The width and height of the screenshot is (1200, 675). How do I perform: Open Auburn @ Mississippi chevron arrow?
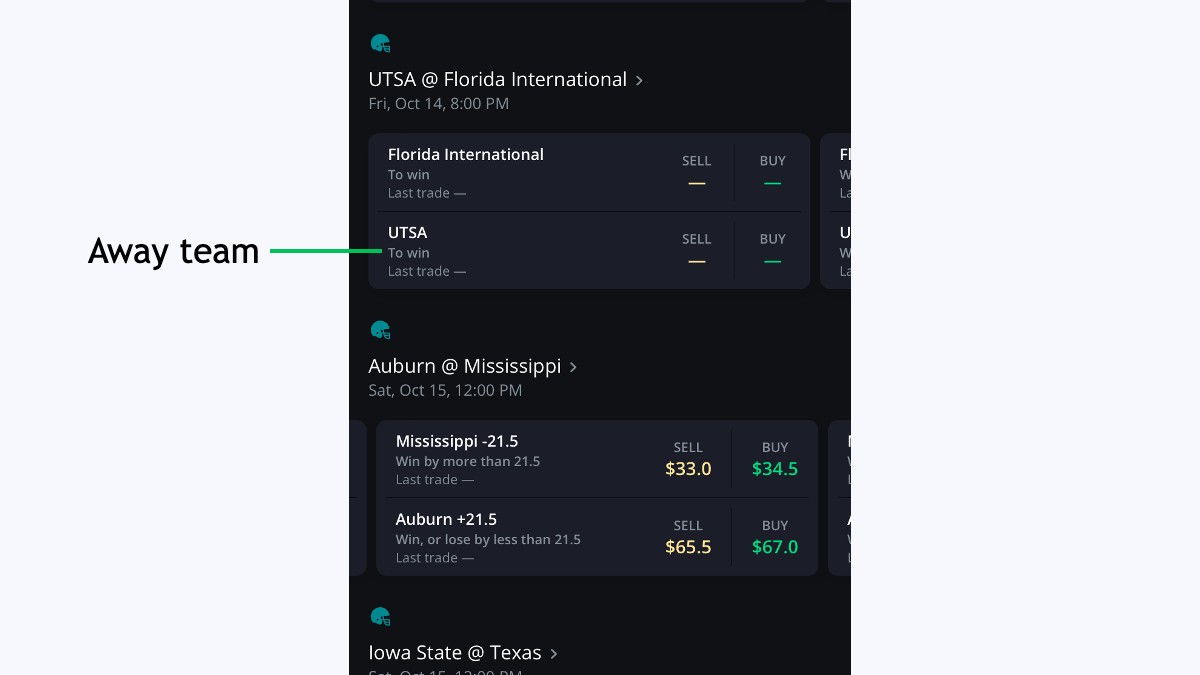tap(574, 367)
